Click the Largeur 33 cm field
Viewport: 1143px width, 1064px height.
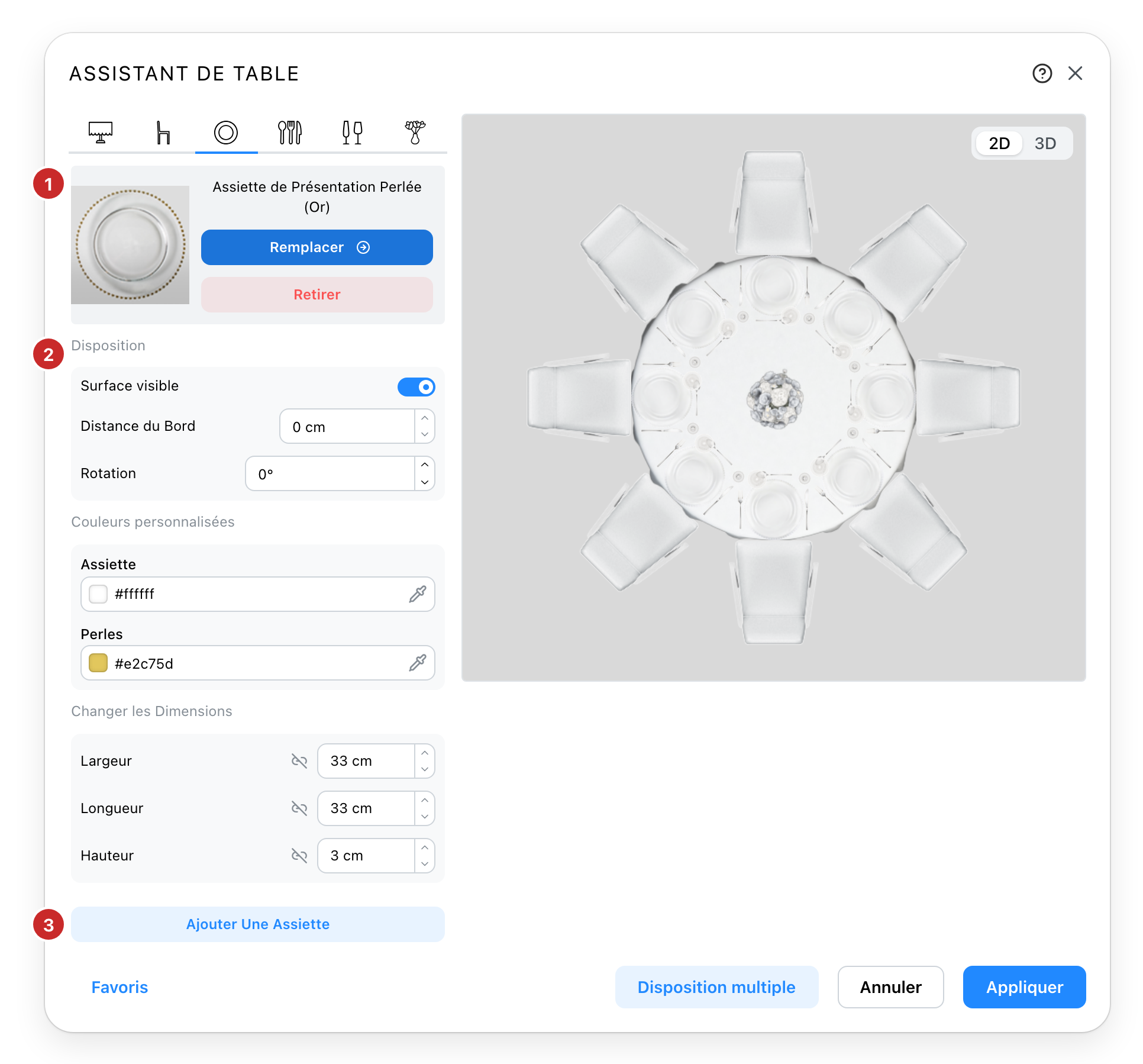[366, 761]
